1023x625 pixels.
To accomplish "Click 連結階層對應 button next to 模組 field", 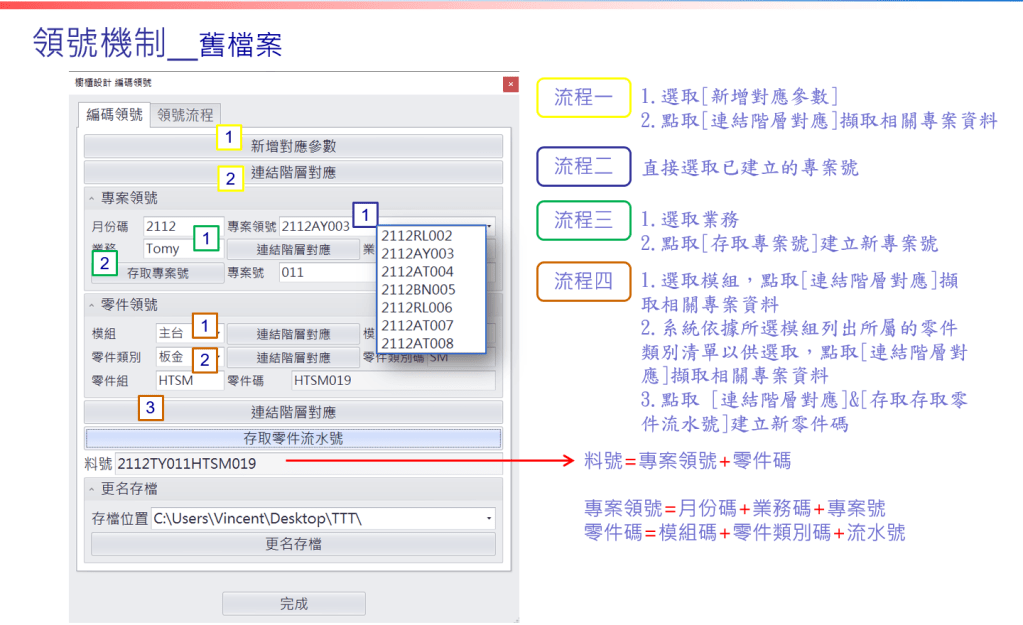I will [x=293, y=334].
